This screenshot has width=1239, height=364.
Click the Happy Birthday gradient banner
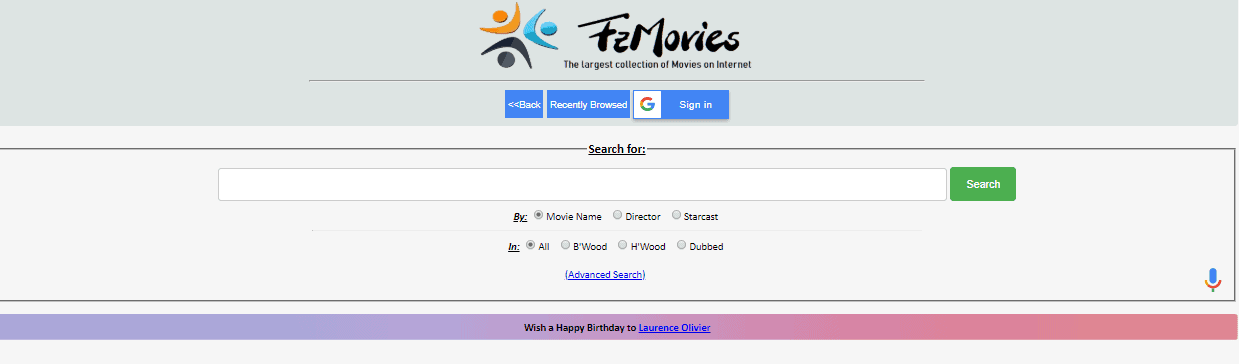tap(619, 327)
